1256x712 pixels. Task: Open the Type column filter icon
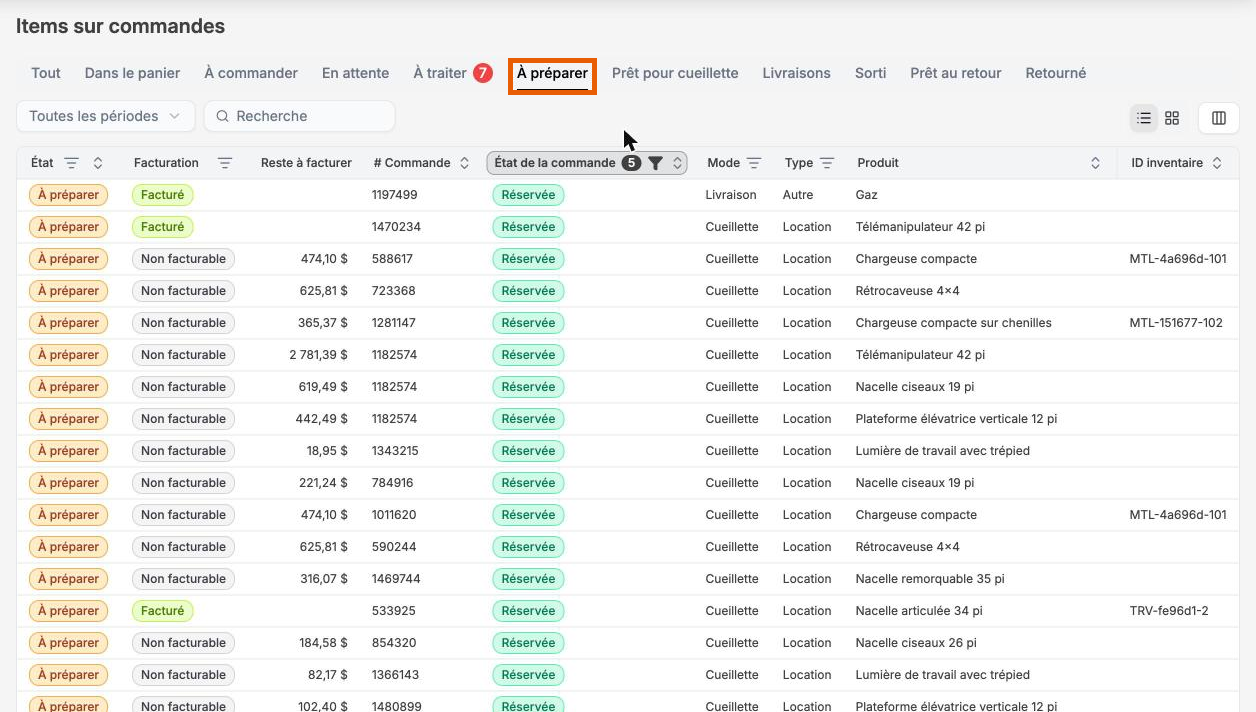click(x=827, y=163)
